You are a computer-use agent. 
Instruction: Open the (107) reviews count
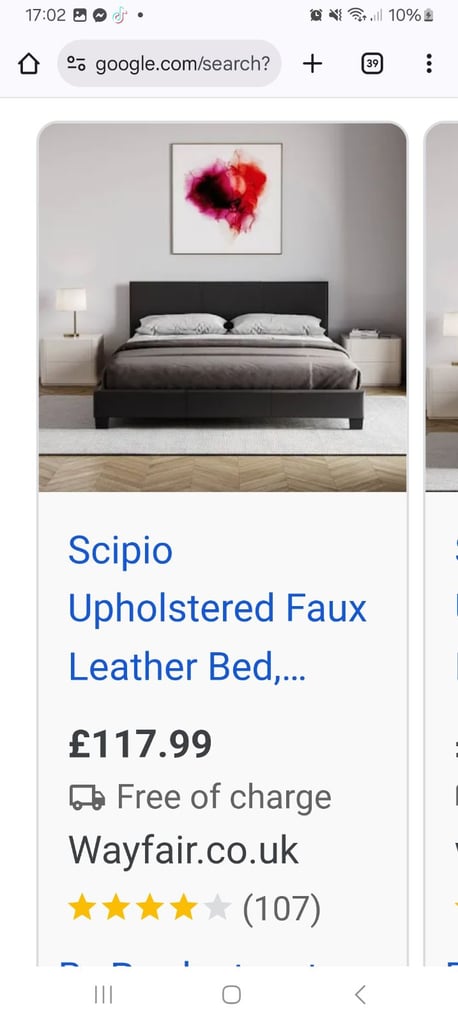(x=282, y=908)
